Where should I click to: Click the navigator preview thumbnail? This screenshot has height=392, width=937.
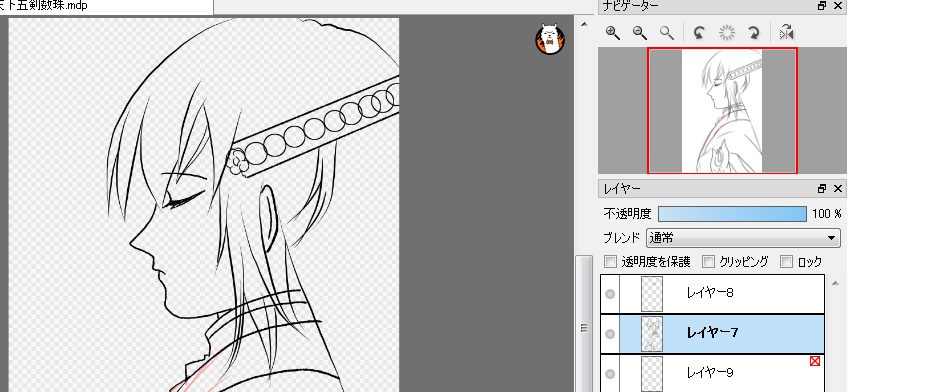click(x=722, y=111)
